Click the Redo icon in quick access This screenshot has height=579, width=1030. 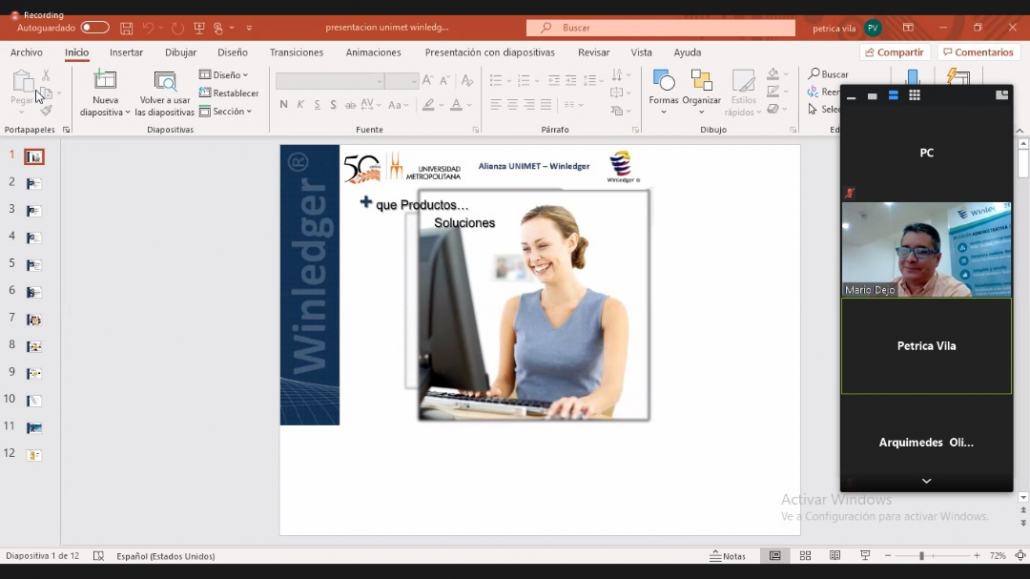click(x=177, y=28)
